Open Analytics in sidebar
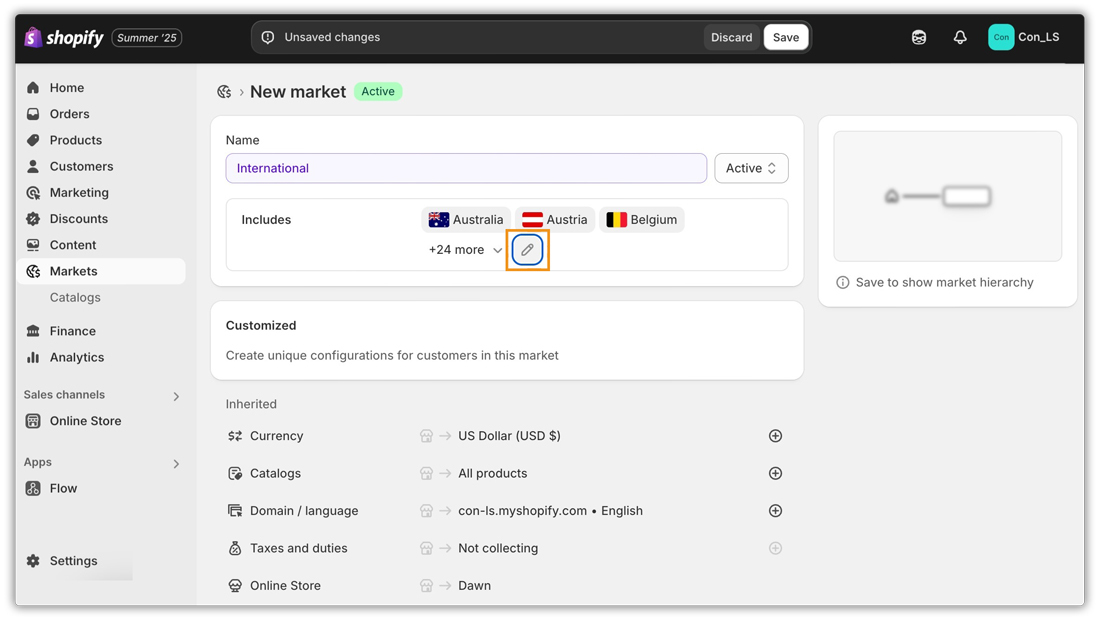This screenshot has height=620, width=1100. point(101,357)
